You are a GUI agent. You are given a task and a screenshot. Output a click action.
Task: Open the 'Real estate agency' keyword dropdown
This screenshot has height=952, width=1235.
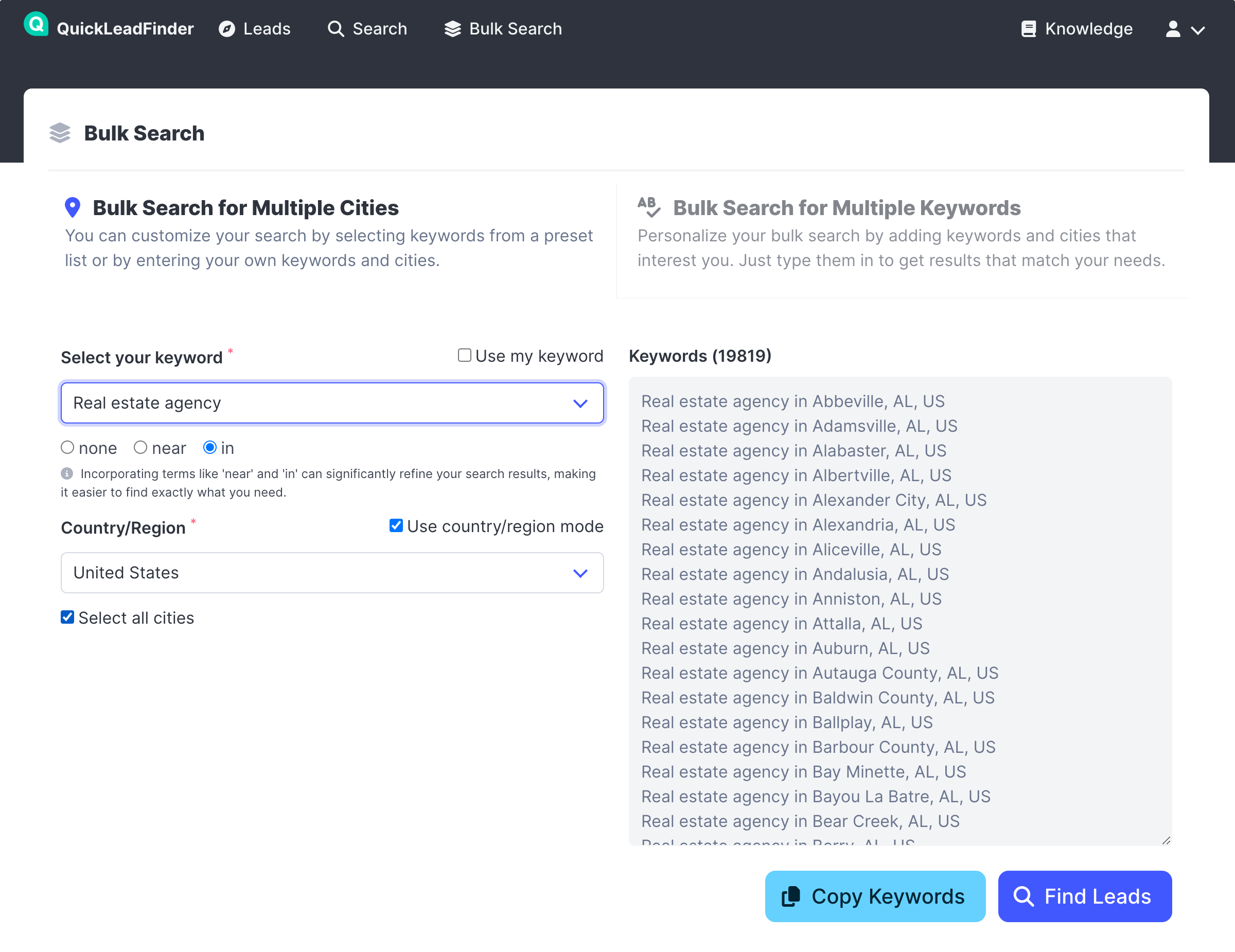332,402
